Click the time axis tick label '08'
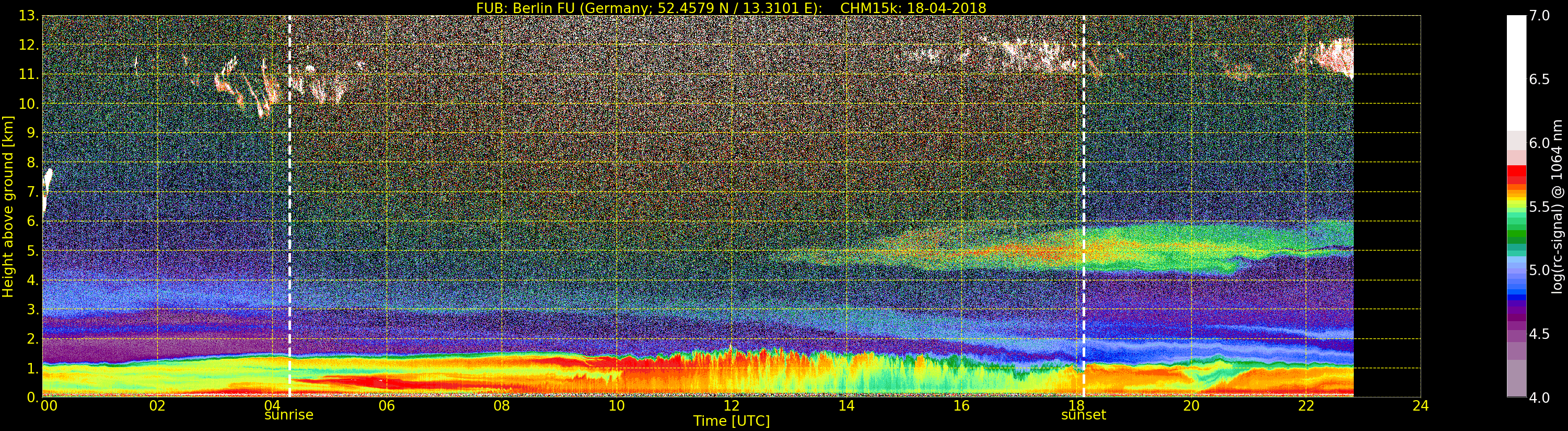 pyautogui.click(x=502, y=406)
